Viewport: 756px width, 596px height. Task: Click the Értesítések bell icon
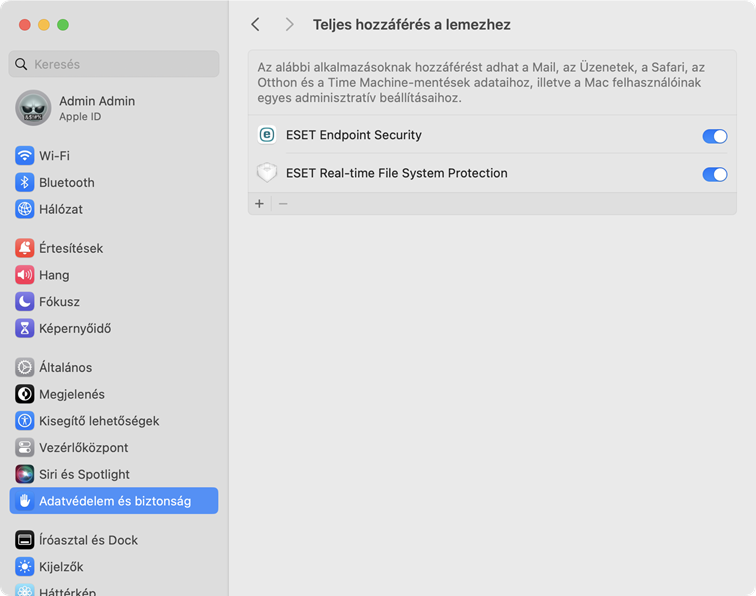pos(25,248)
